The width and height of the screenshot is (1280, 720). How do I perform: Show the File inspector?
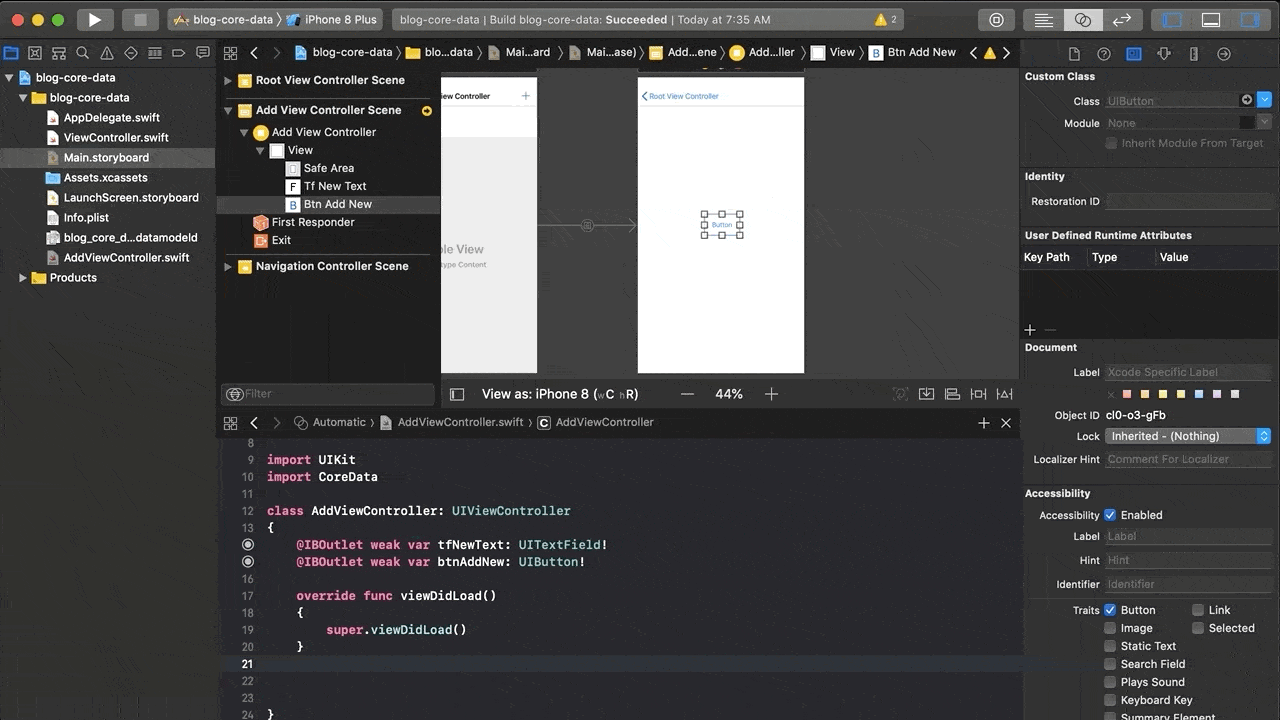pos(1074,54)
